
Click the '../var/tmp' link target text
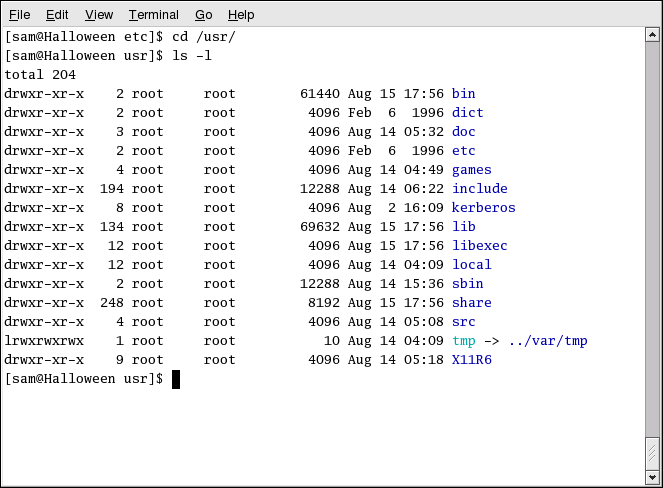coord(548,341)
